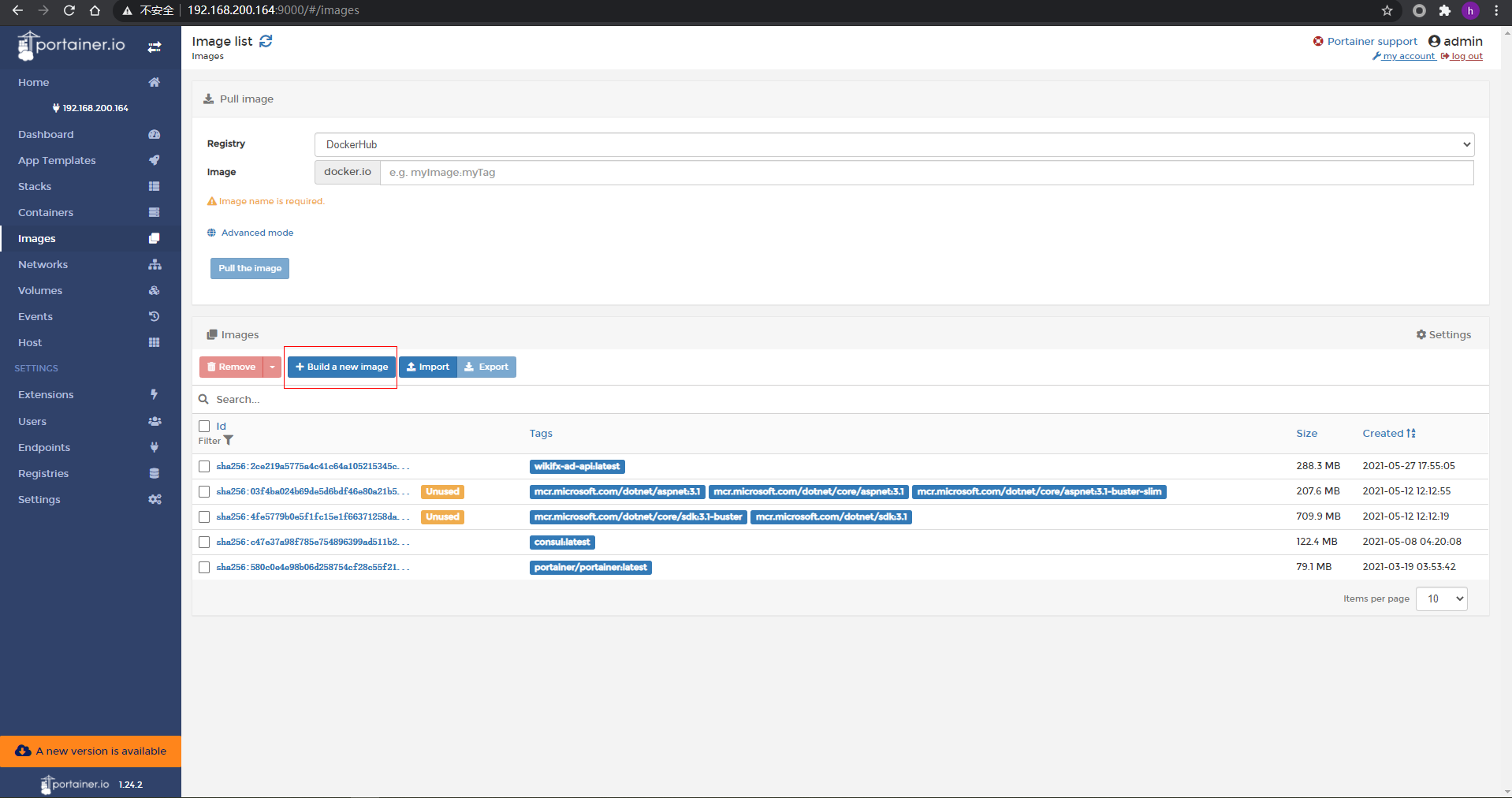Click the refresh icon next to Image list

click(x=266, y=41)
